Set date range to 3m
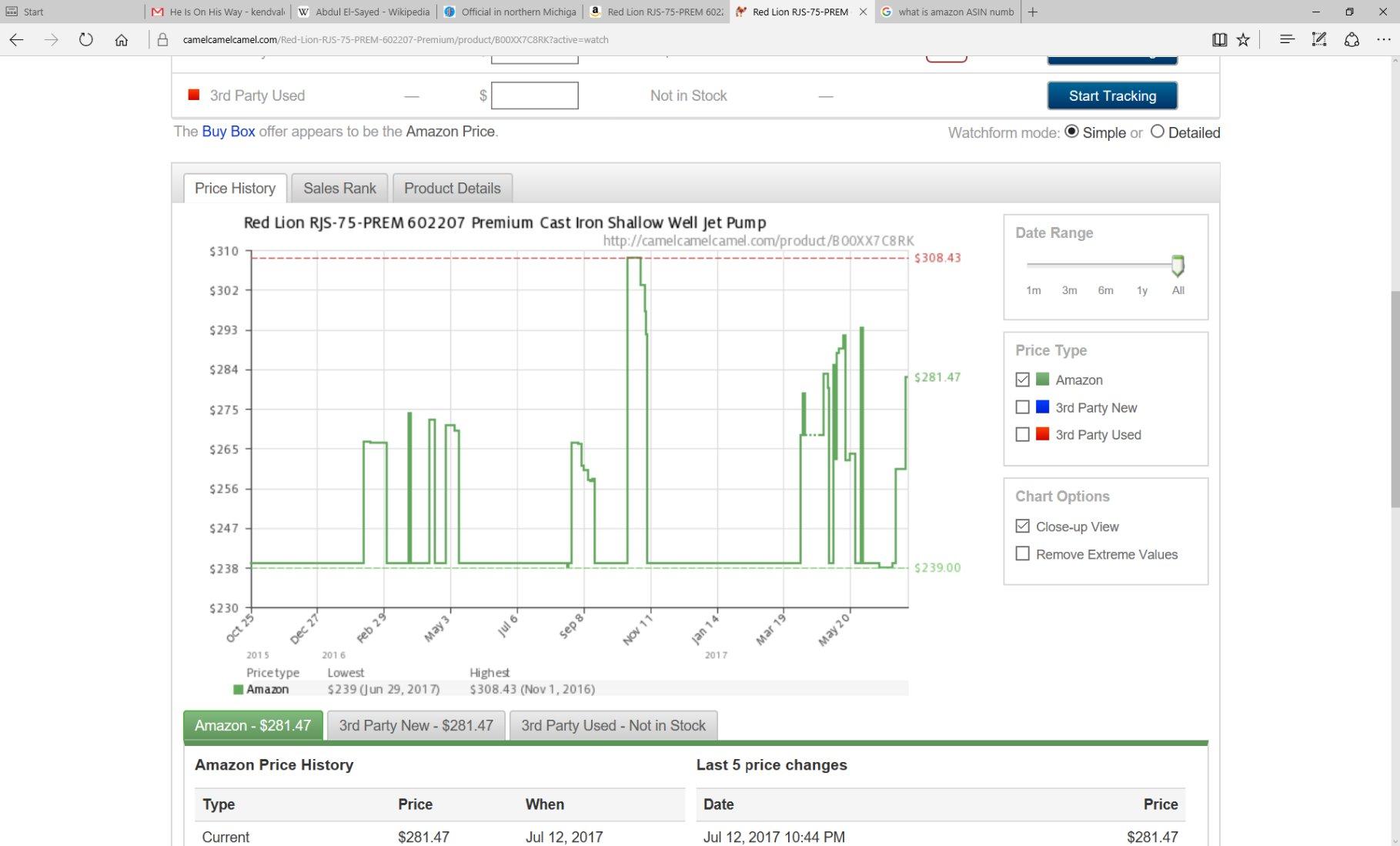1400x846 pixels. (x=1070, y=290)
